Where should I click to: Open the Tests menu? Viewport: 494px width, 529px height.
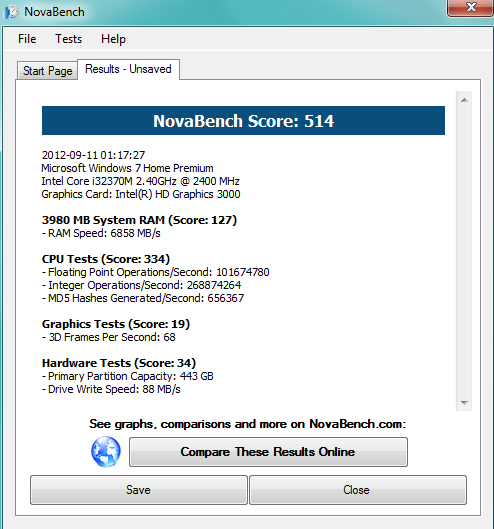click(68, 39)
